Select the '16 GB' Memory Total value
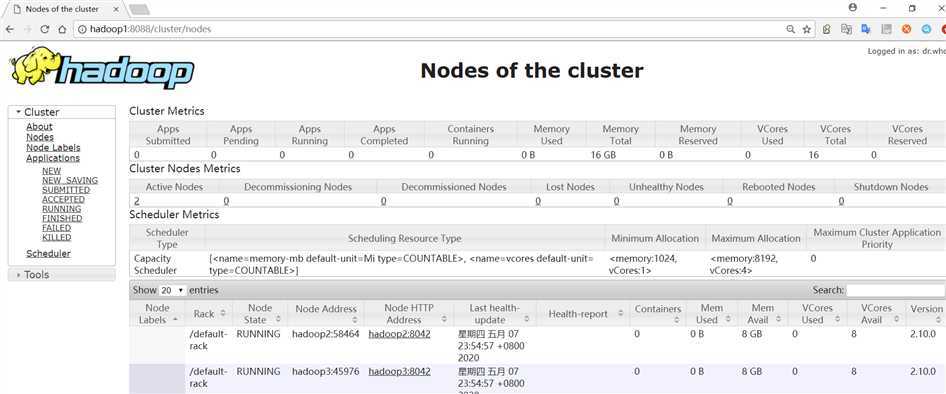The image size is (946, 394). click(x=603, y=155)
